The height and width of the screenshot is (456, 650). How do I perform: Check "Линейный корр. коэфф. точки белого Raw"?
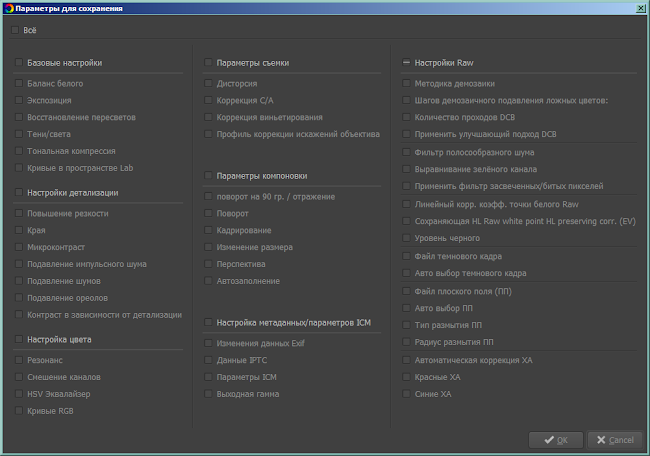(406, 204)
